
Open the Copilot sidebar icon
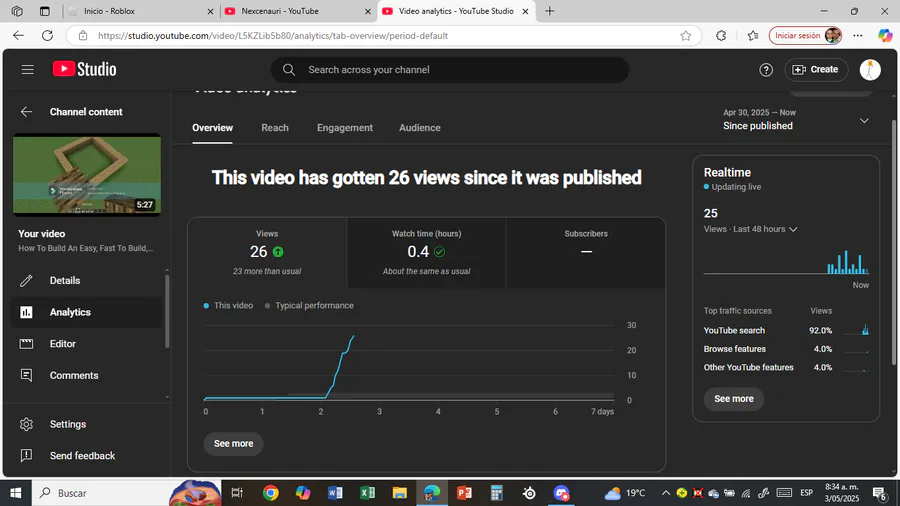[x=885, y=36]
